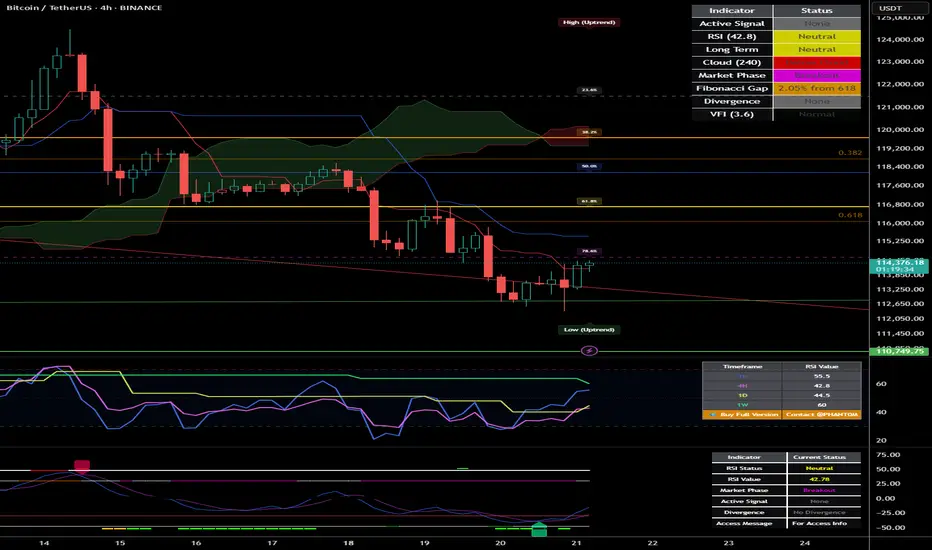The height and width of the screenshot is (550, 932).
Task: Select the 110,749.75 green price label
Action: point(900,351)
